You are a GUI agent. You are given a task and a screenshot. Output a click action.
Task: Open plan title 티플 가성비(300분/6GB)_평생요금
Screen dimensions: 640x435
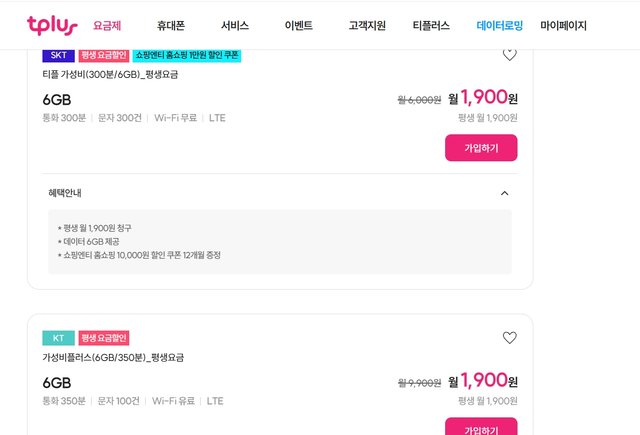[x=110, y=75]
